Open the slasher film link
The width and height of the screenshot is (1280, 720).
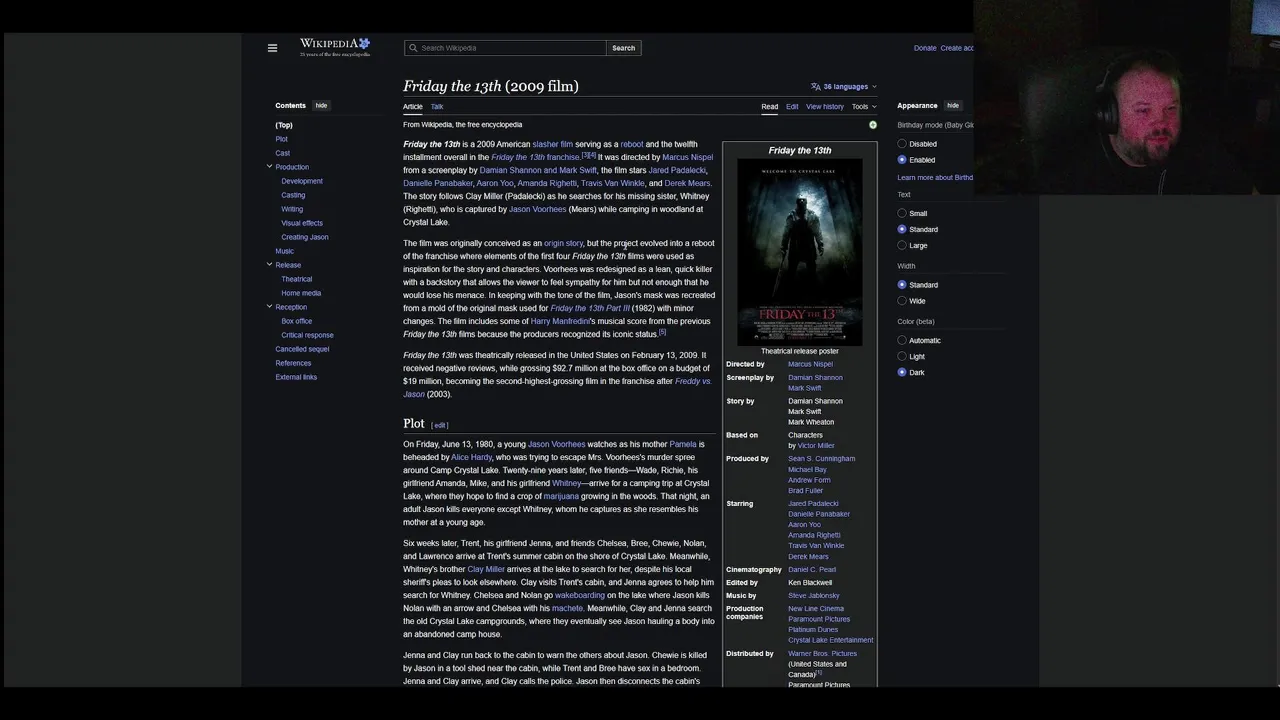pyautogui.click(x=553, y=144)
